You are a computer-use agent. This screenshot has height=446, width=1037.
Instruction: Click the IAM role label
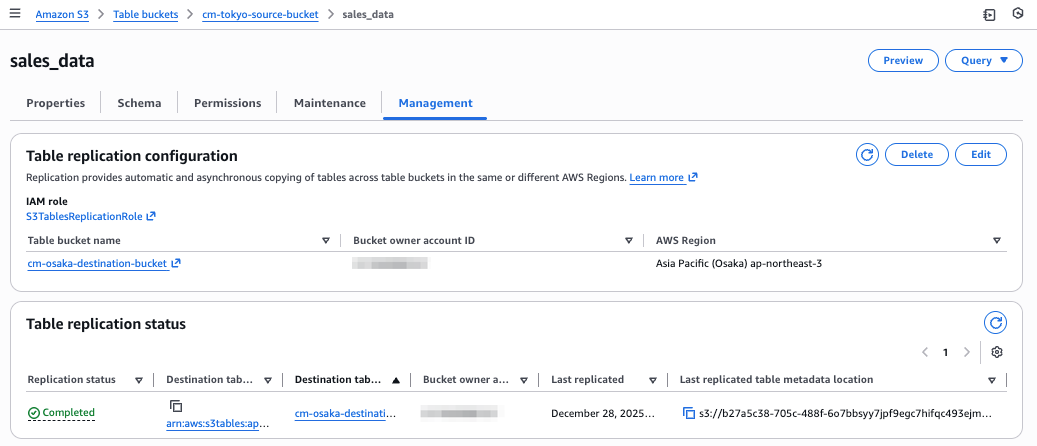point(47,201)
